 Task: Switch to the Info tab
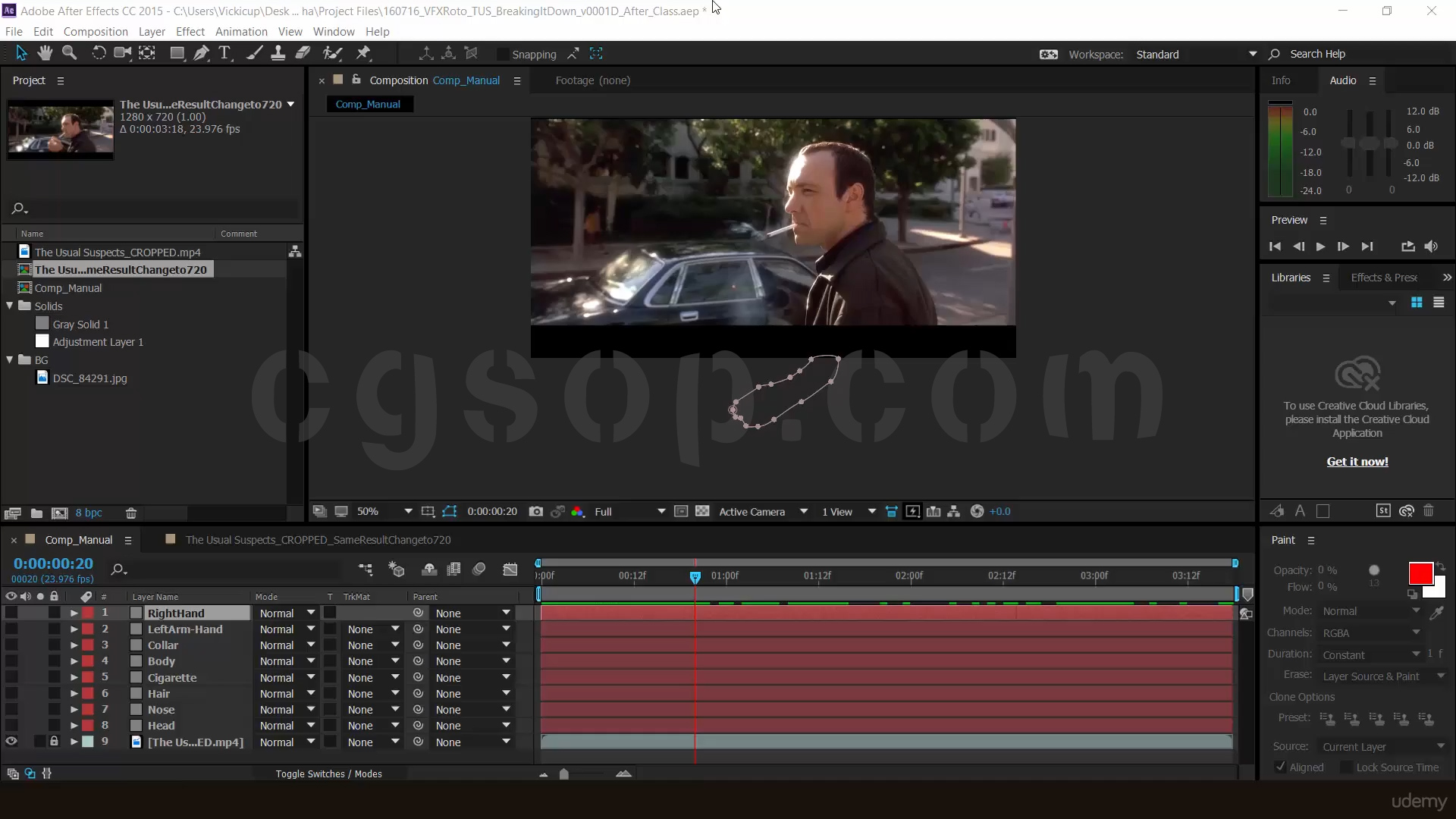click(1281, 80)
